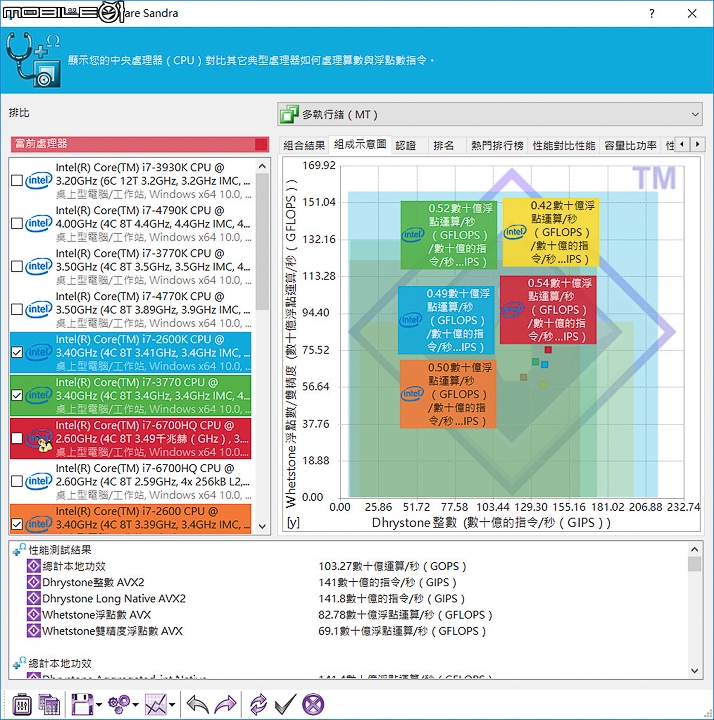Click yellow 0.42 GFLOPS chart label
This screenshot has width=714, height=720.
551,232
